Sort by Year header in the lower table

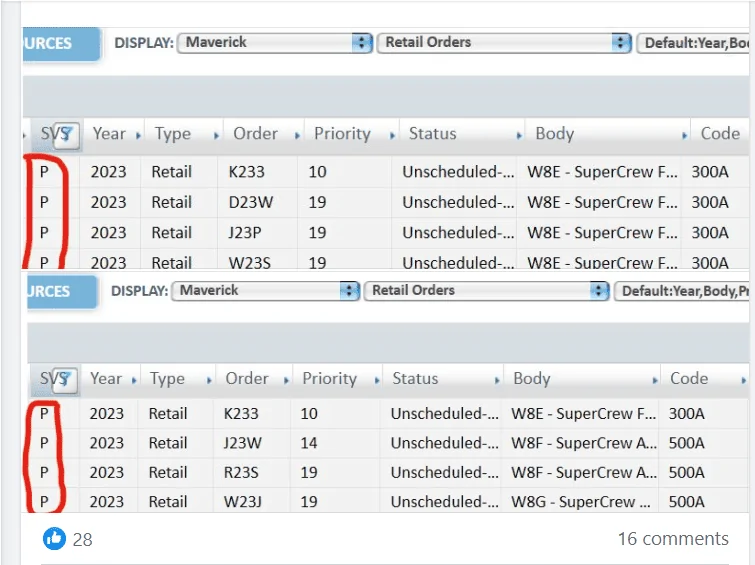pos(105,379)
